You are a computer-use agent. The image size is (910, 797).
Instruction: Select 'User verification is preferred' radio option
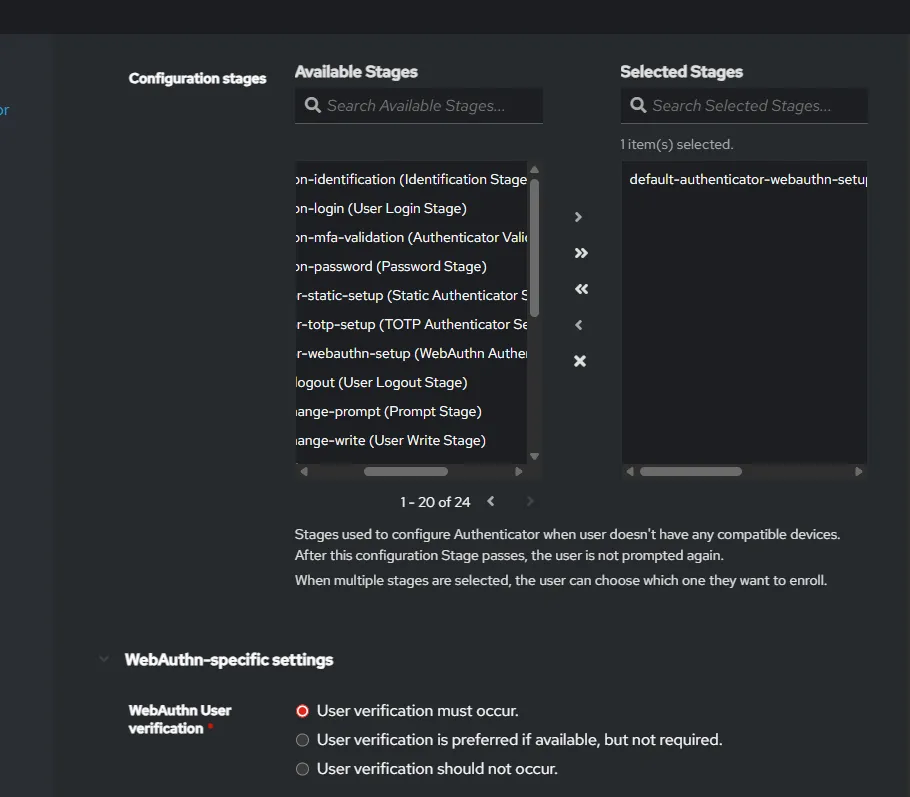click(x=302, y=740)
